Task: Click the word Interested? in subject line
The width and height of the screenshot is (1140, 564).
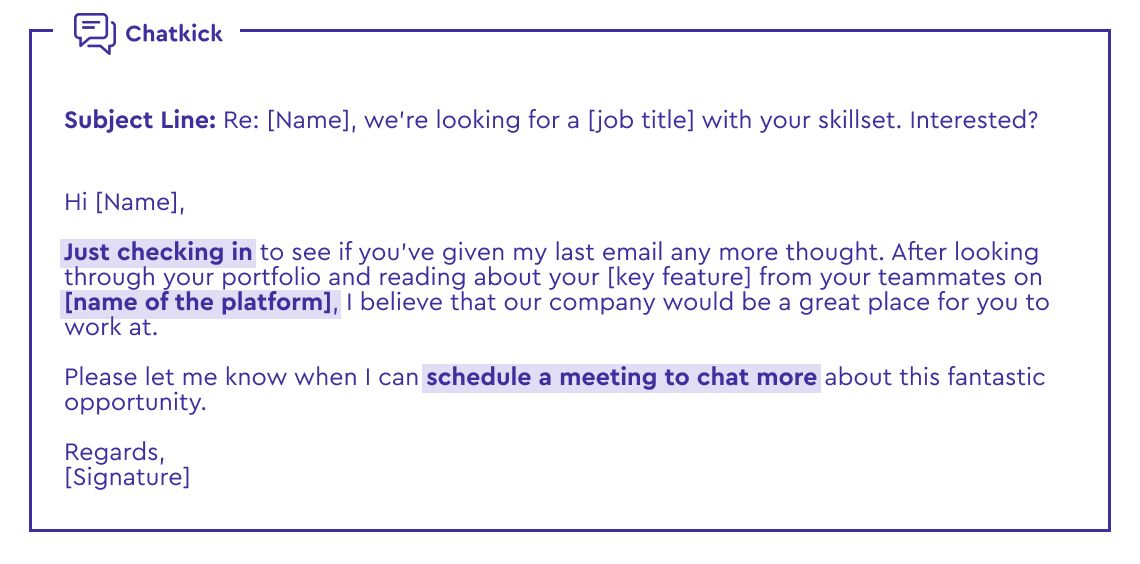Action: (974, 120)
